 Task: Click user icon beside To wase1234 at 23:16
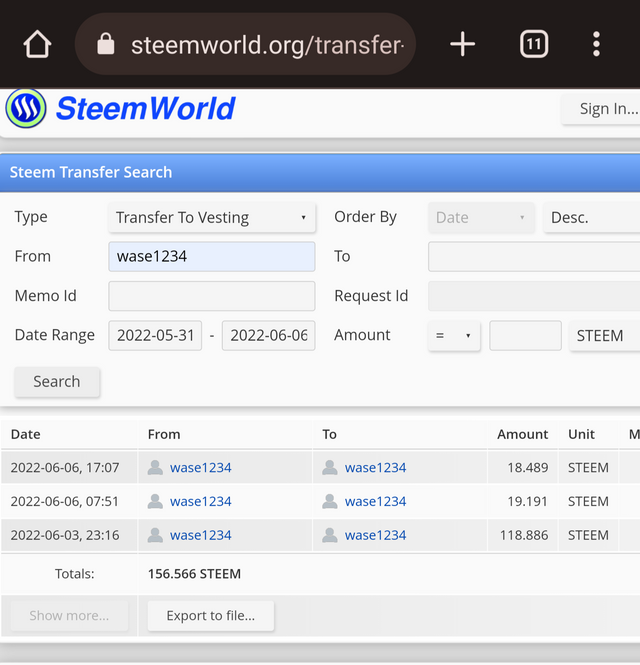pyautogui.click(x=330, y=535)
